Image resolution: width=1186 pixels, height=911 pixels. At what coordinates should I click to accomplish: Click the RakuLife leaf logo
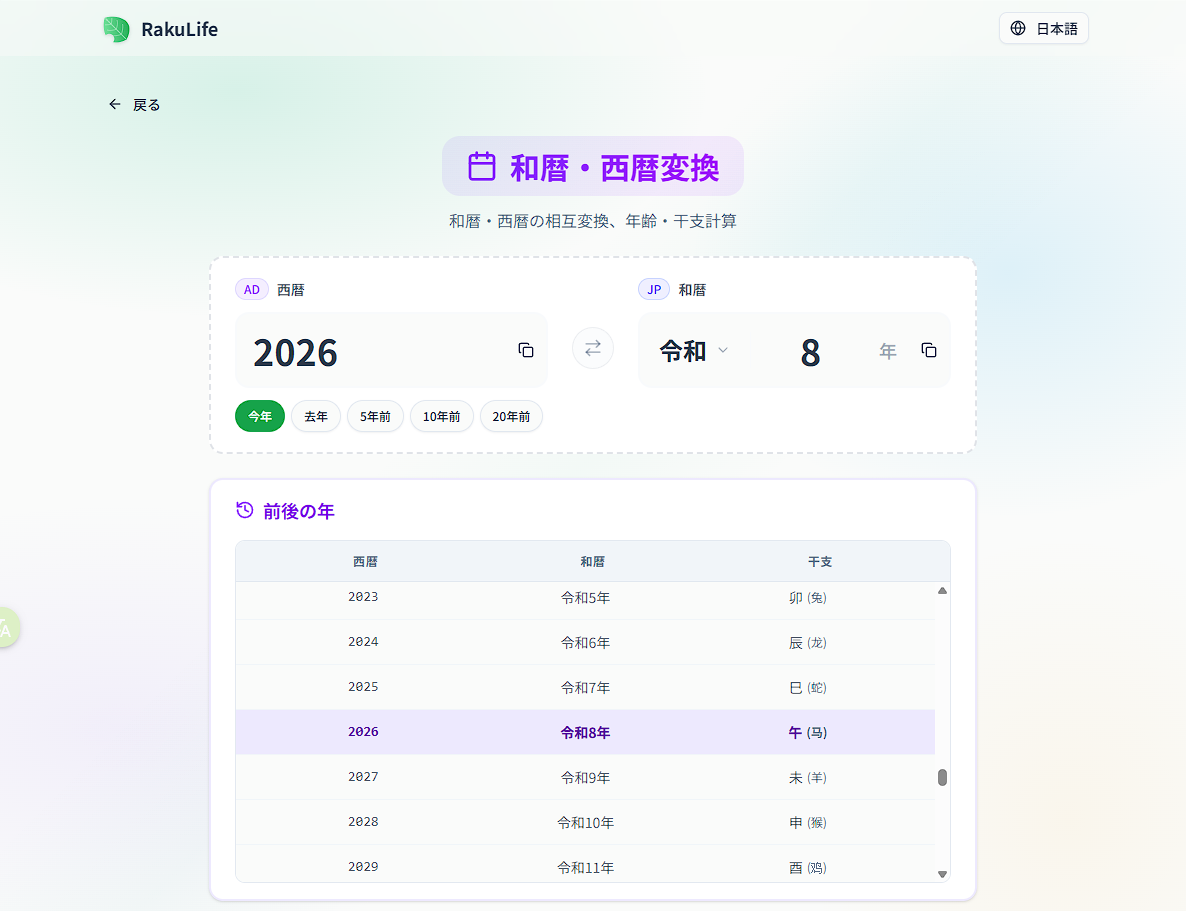(x=116, y=29)
